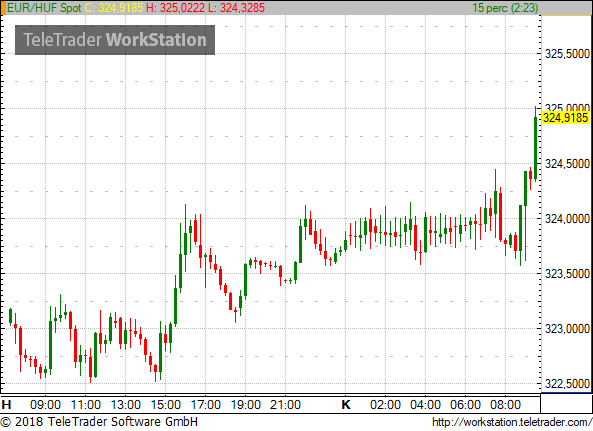
Task: Click the 08:00 time axis label
Action: [x=505, y=405]
